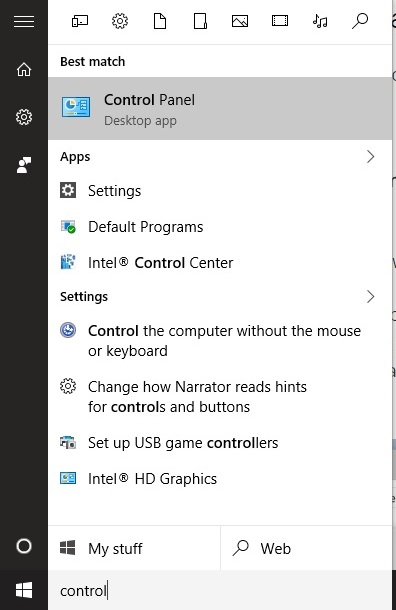Expand the Settings section chevron
The height and width of the screenshot is (610, 396).
point(370,297)
